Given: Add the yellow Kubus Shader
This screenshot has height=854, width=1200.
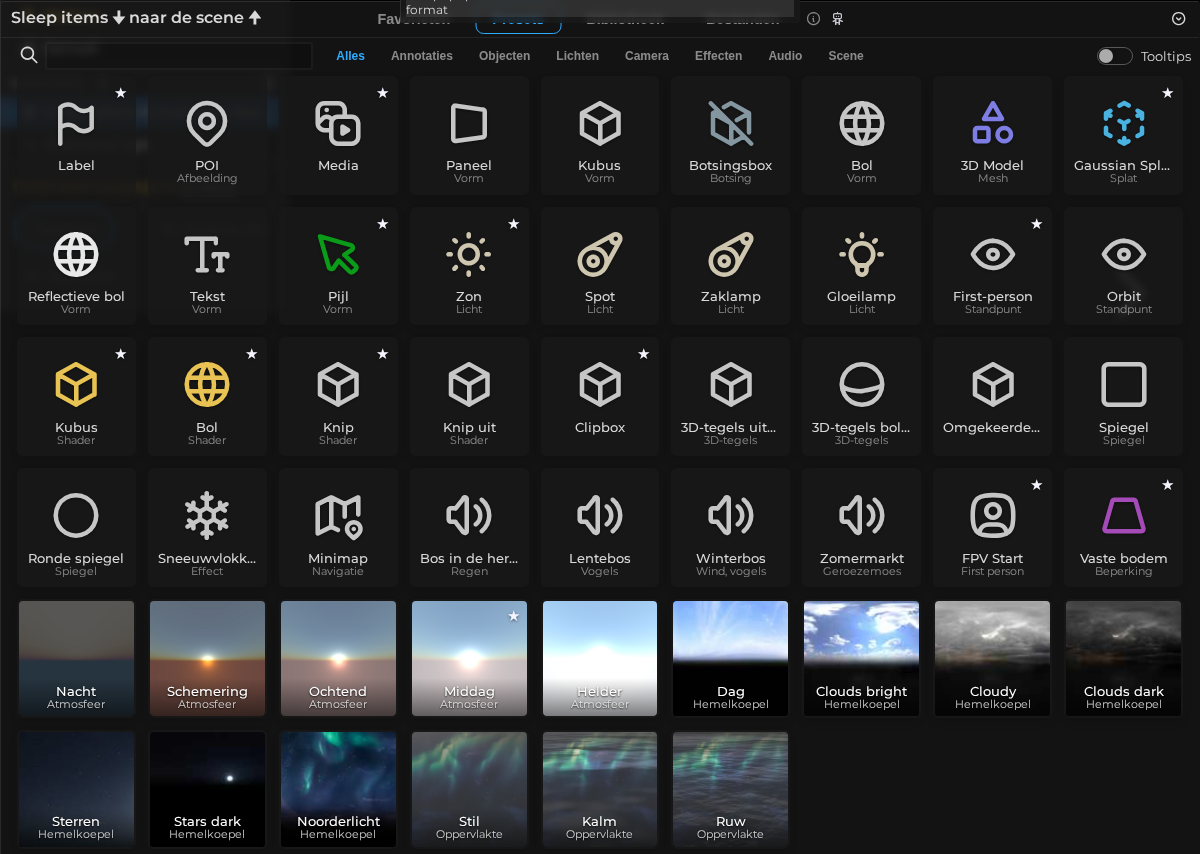Looking at the screenshot, I should point(76,396).
